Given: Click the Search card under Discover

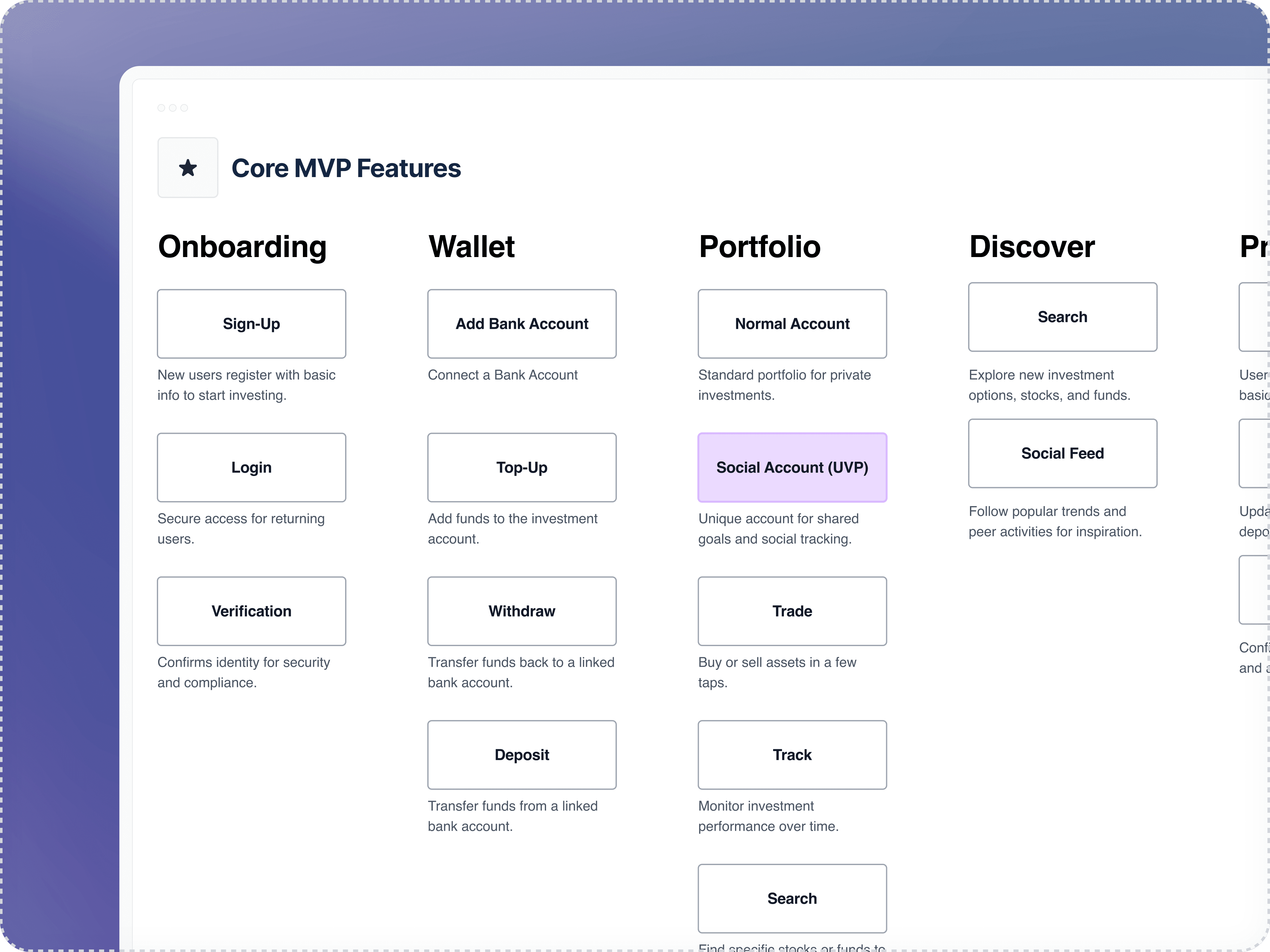Looking at the screenshot, I should 1063,317.
